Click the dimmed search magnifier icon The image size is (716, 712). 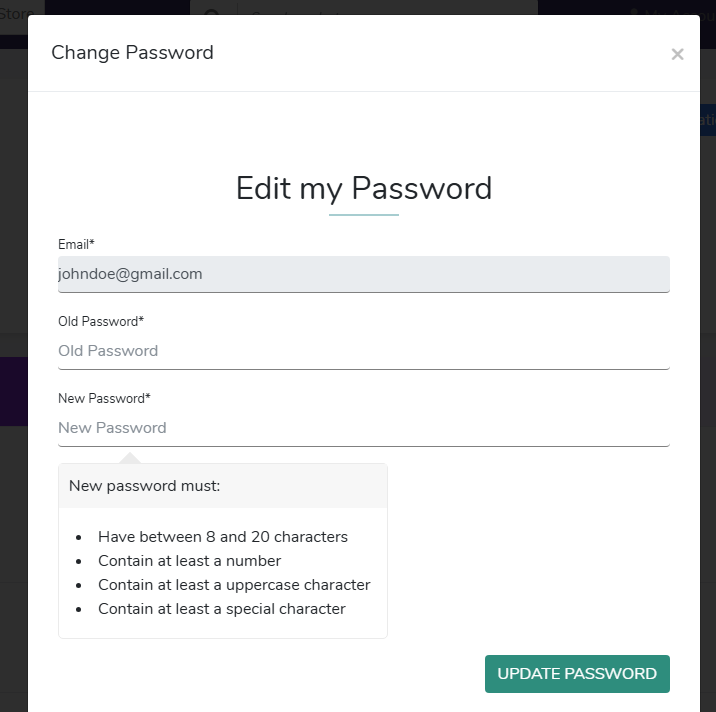(x=212, y=11)
